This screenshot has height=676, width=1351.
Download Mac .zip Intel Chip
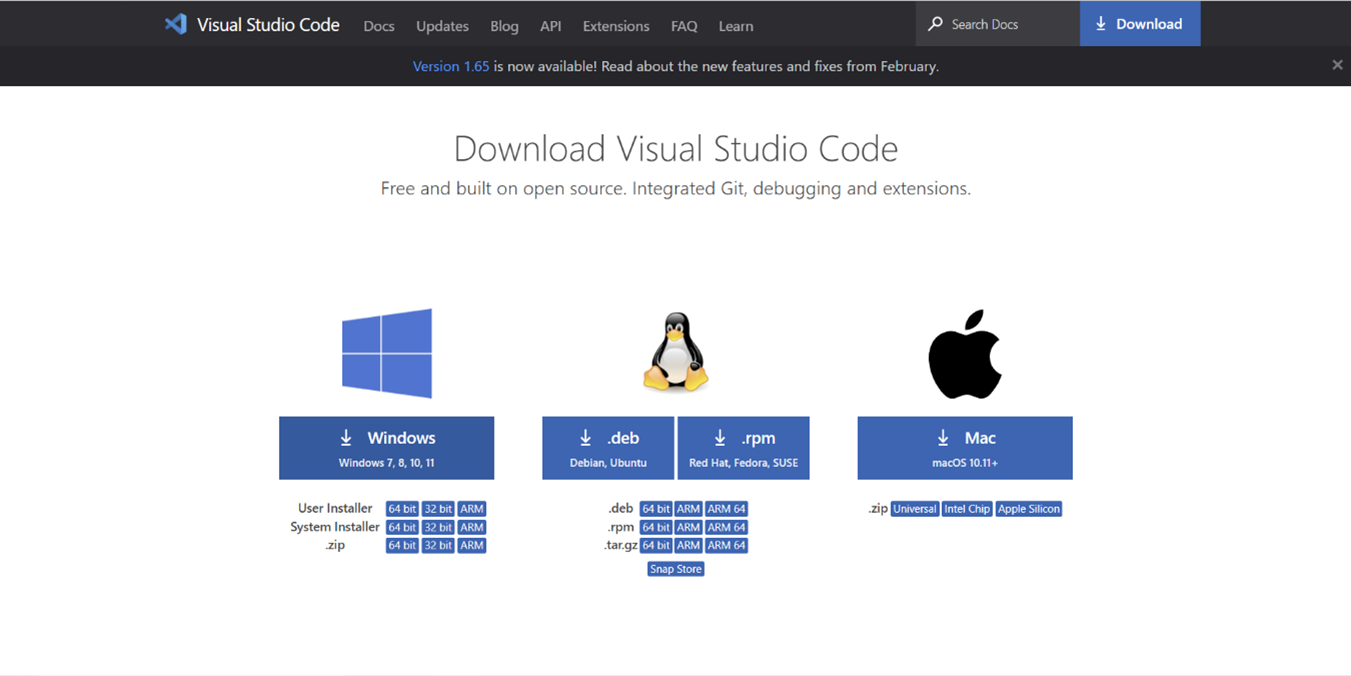point(967,509)
